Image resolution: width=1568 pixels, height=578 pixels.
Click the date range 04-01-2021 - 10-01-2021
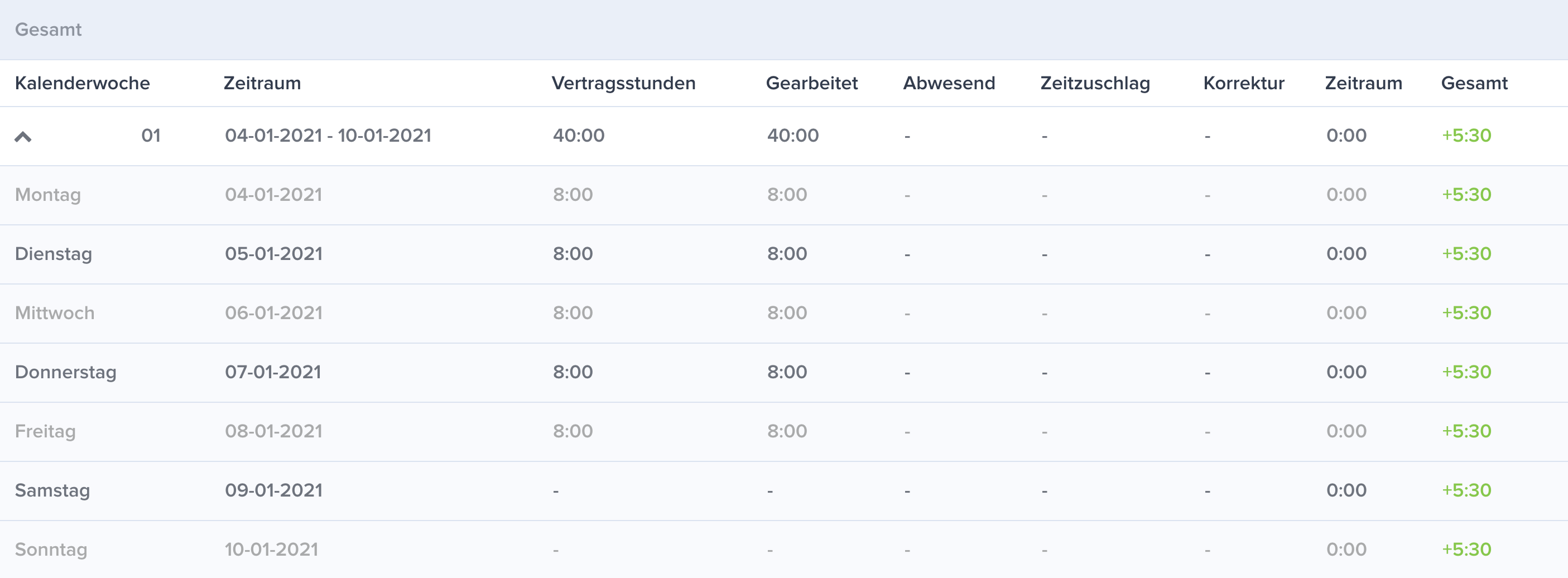tap(328, 135)
